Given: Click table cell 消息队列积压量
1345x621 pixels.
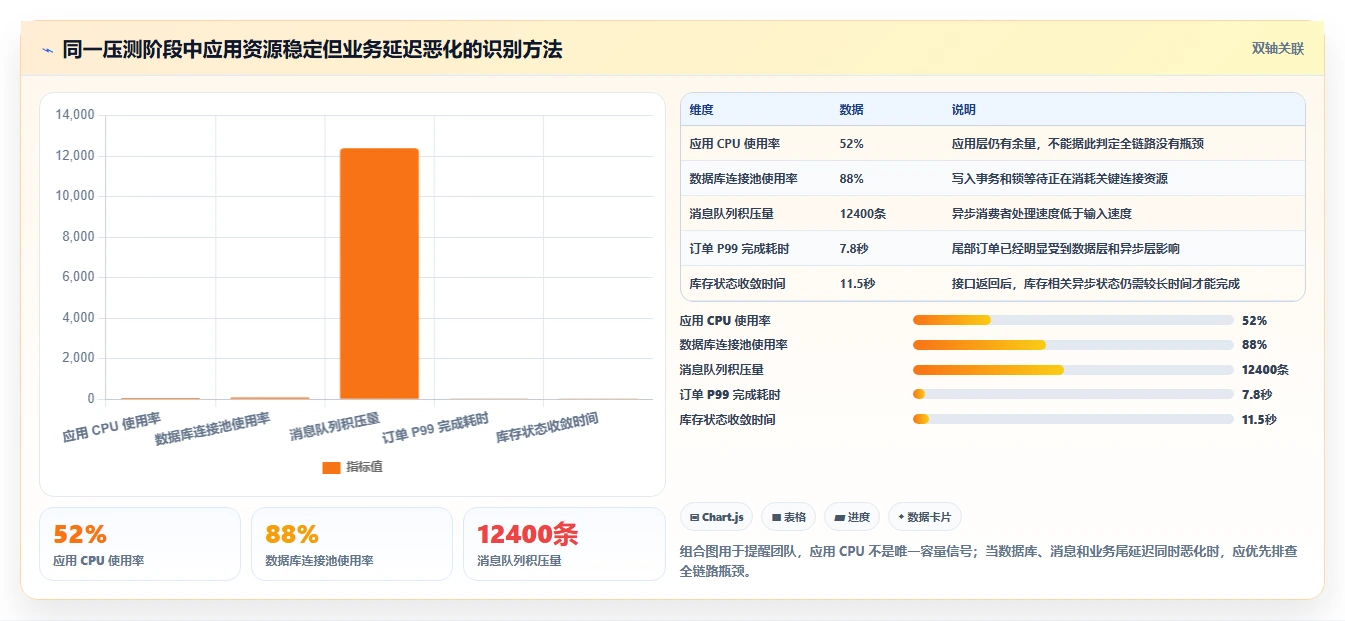Looking at the screenshot, I should click(x=731, y=214).
